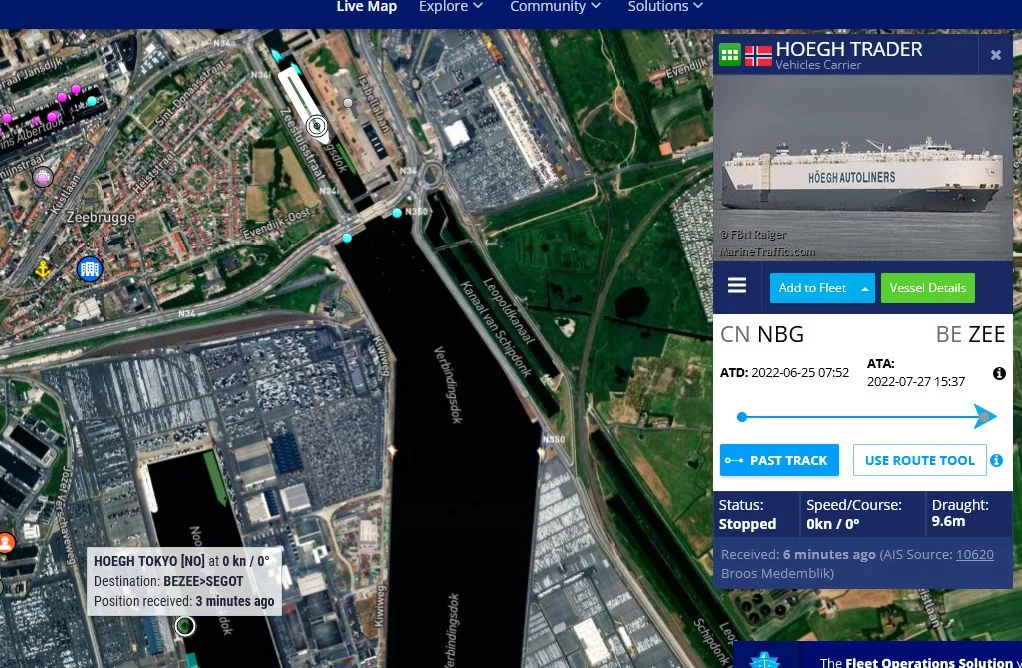Click destination port BE ZEE

pyautogui.click(x=970, y=334)
